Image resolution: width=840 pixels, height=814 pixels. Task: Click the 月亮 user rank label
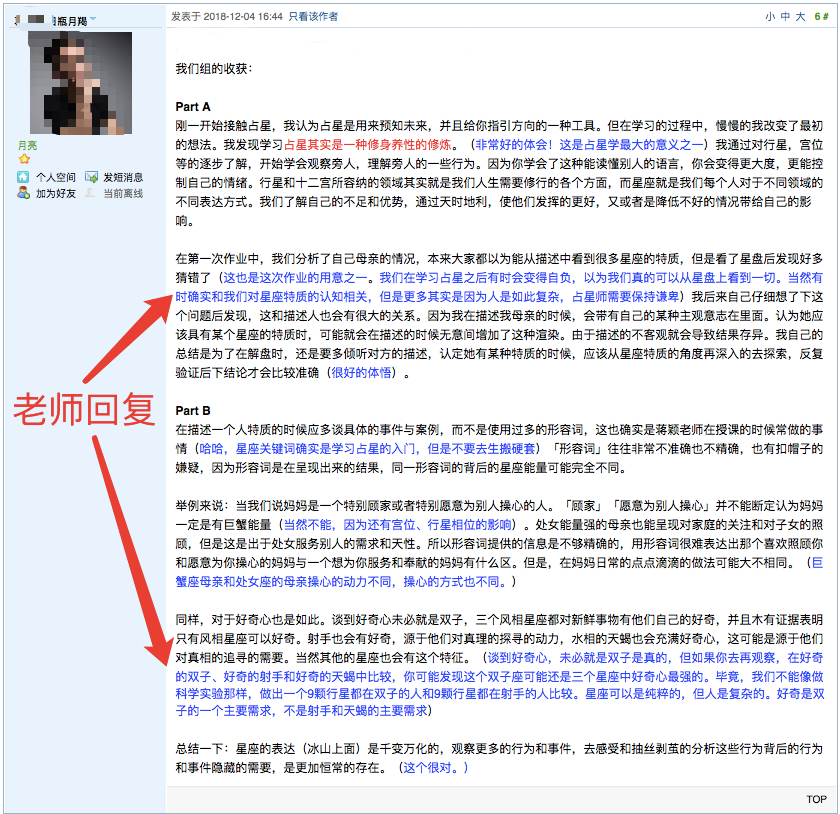[x=26, y=145]
